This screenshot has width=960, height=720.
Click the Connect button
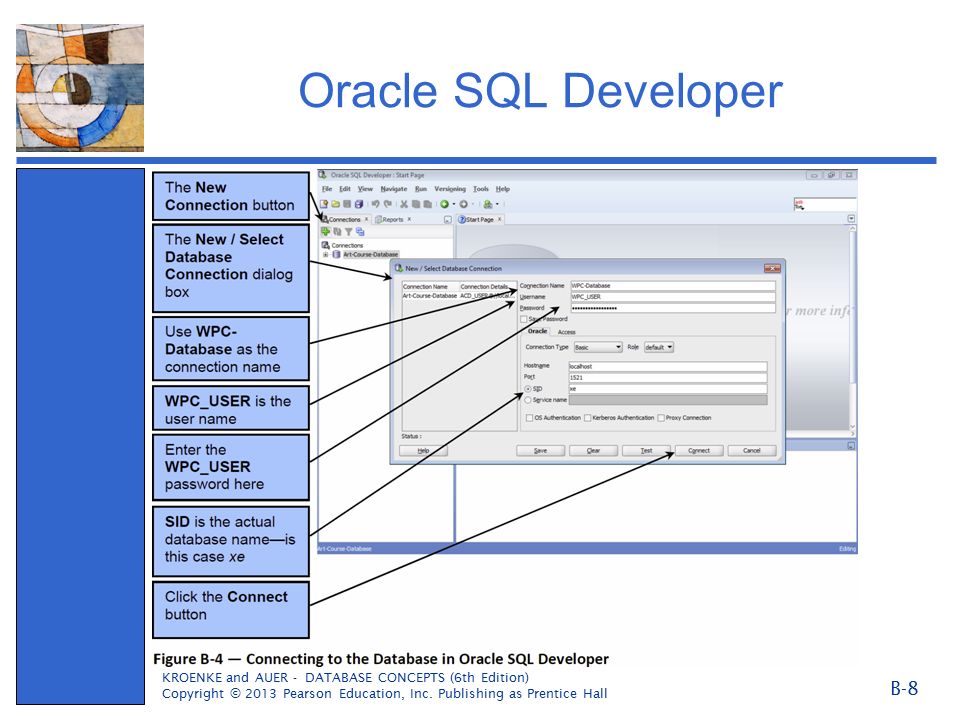tap(699, 451)
